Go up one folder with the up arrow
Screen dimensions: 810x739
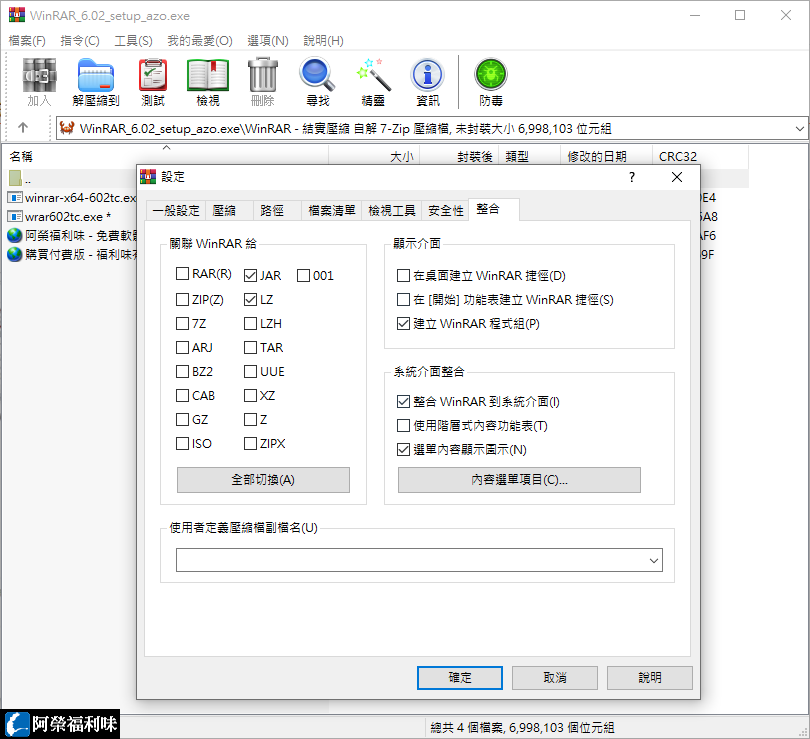(x=23, y=128)
